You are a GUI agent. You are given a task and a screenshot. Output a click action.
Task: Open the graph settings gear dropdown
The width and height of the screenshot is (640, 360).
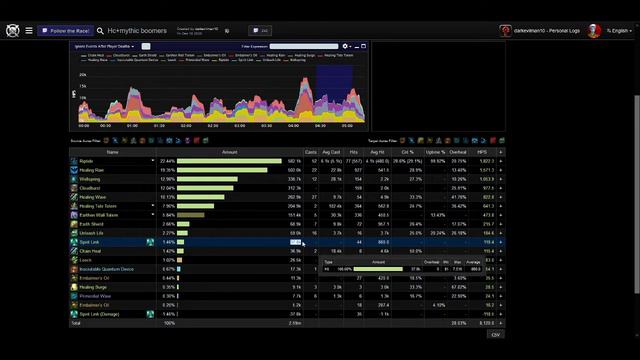347,47
